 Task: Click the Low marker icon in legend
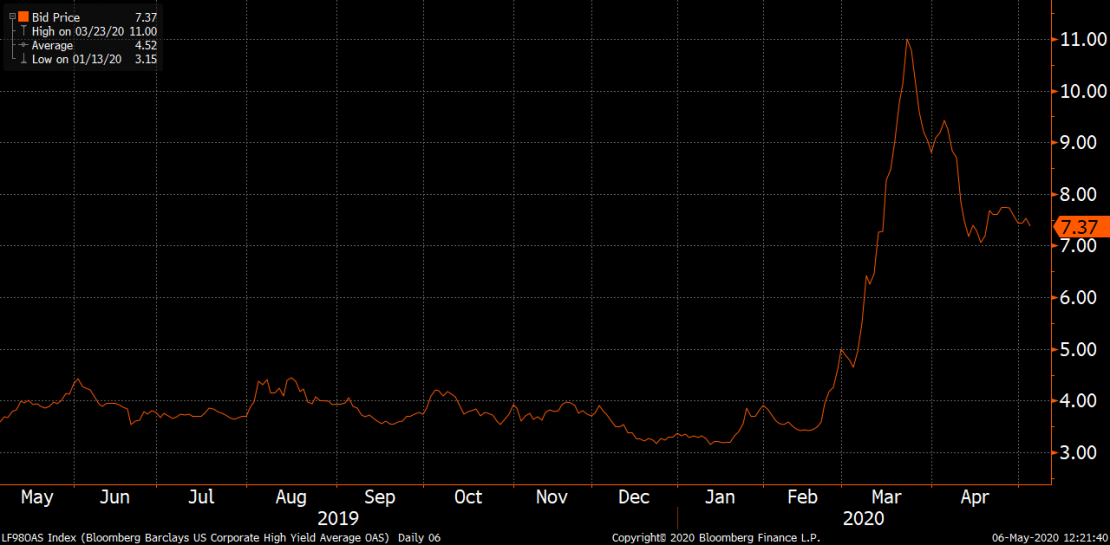pyautogui.click(x=22, y=59)
